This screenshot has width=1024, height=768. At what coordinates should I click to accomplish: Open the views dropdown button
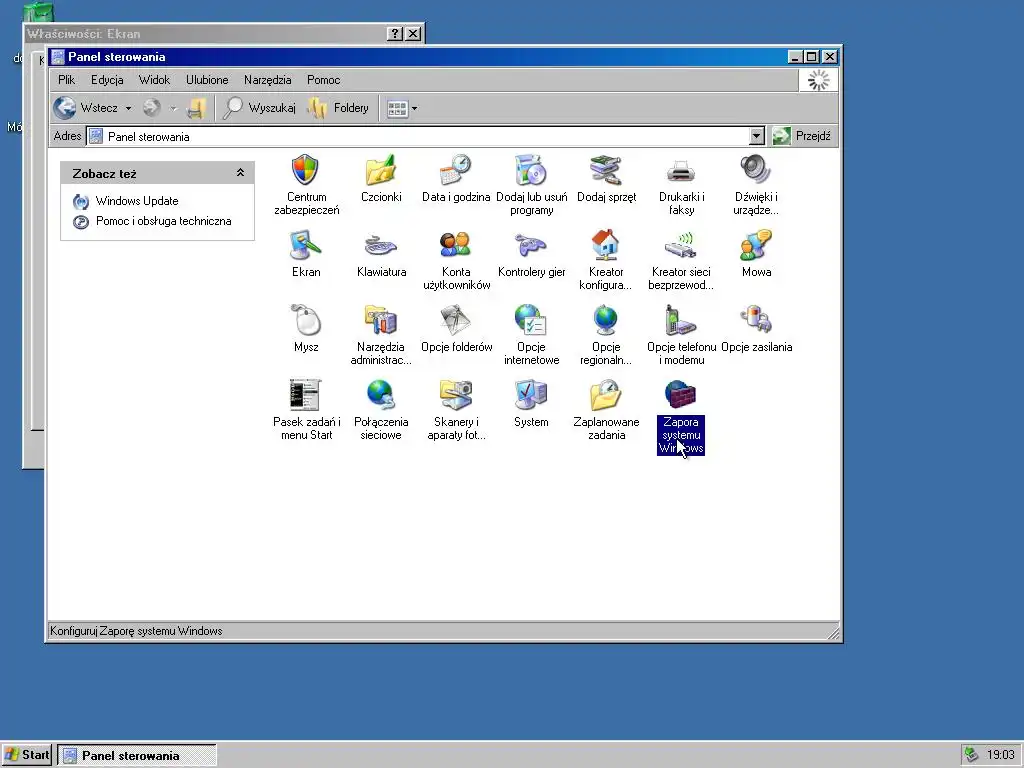[402, 108]
